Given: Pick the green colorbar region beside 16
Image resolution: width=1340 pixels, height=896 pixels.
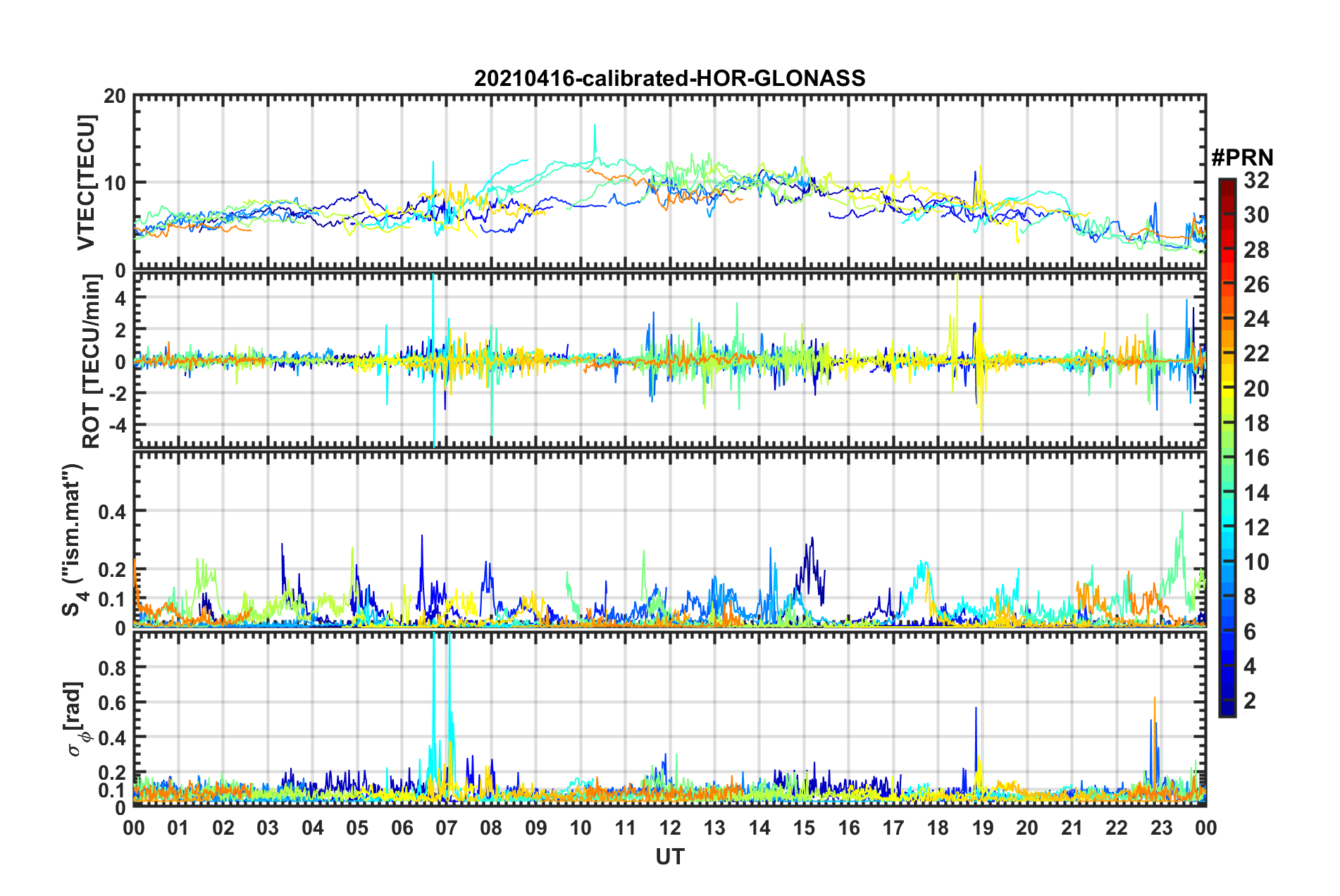Looking at the screenshot, I should (x=1227, y=458).
